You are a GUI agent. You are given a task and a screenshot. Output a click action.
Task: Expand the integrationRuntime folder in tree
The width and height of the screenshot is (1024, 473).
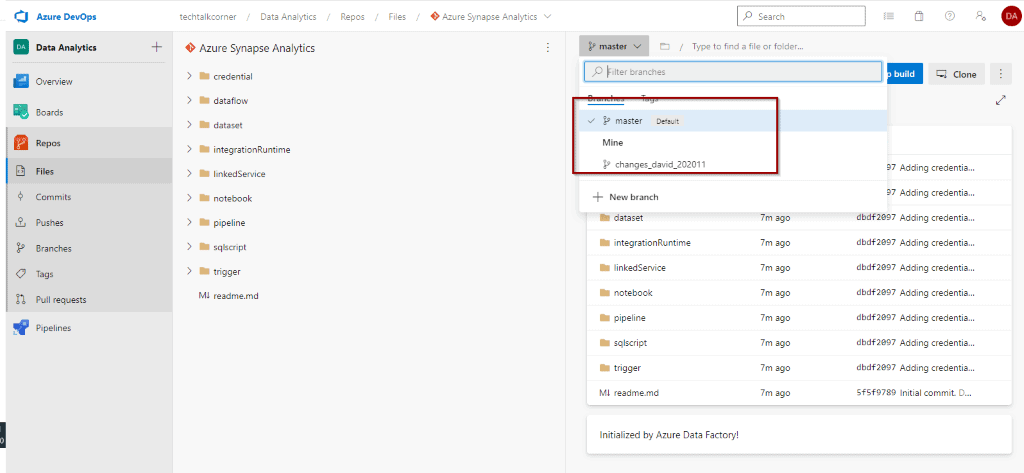coord(189,150)
